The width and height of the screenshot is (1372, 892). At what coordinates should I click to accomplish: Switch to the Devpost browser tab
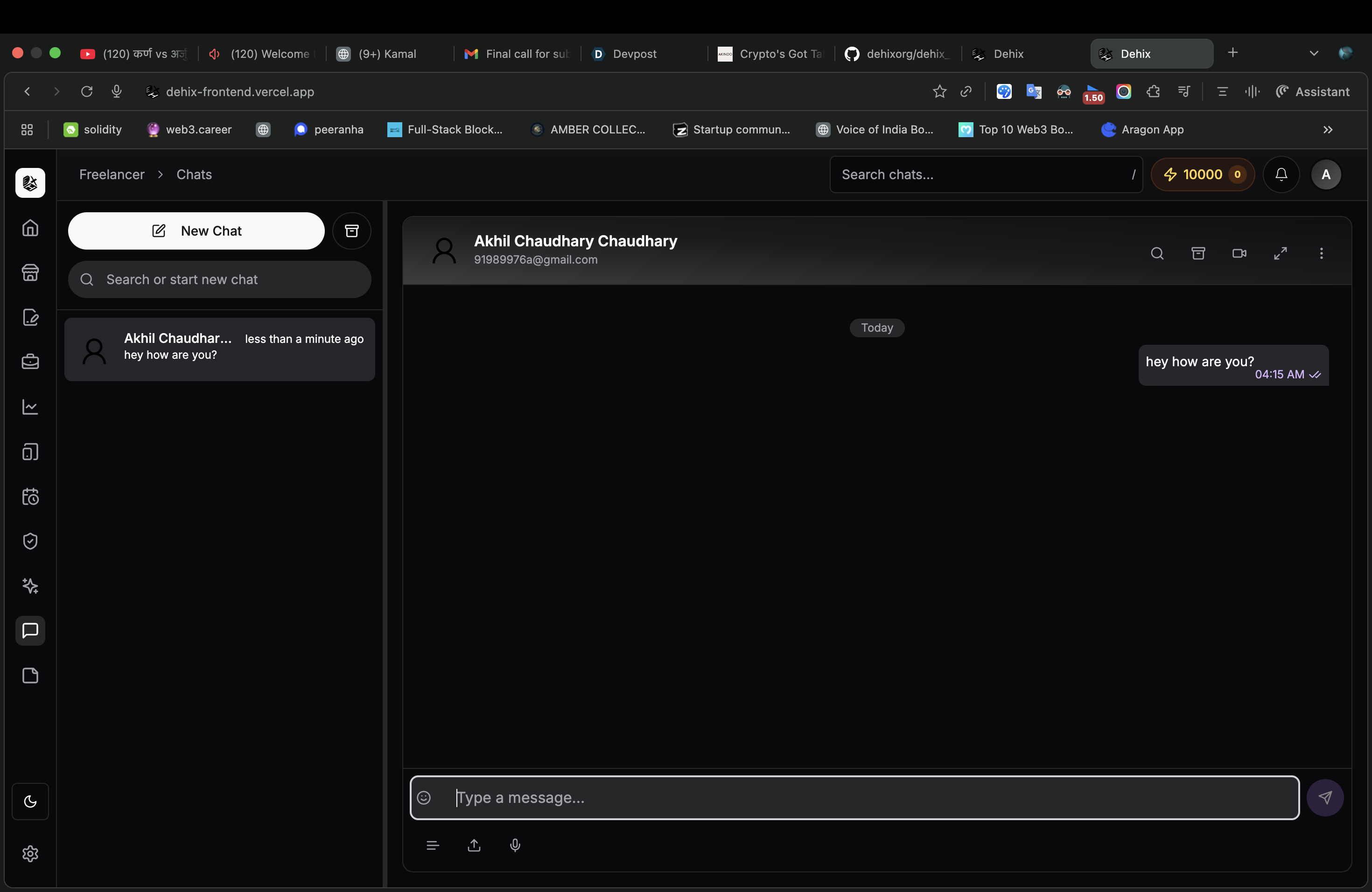click(634, 54)
